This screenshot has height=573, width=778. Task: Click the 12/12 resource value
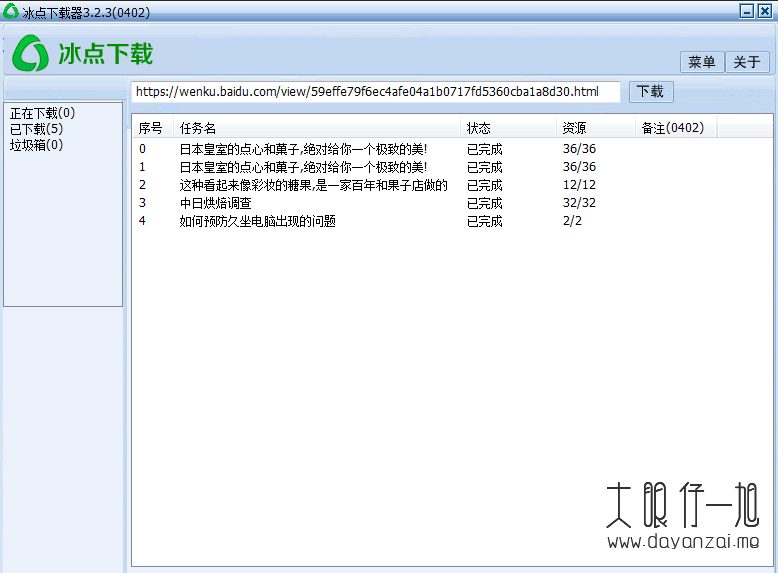coord(579,185)
